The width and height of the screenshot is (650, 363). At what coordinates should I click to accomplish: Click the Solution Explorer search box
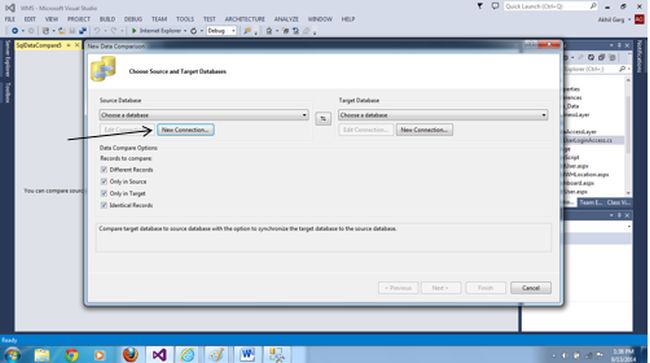(x=591, y=69)
